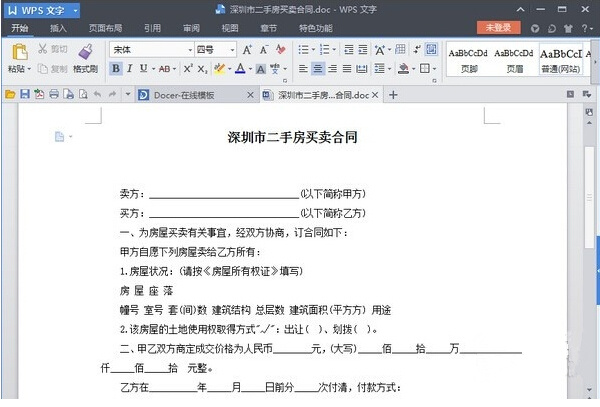Click the Save icon in quick access toolbar
This screenshot has height=407, width=600.
click(25, 94)
